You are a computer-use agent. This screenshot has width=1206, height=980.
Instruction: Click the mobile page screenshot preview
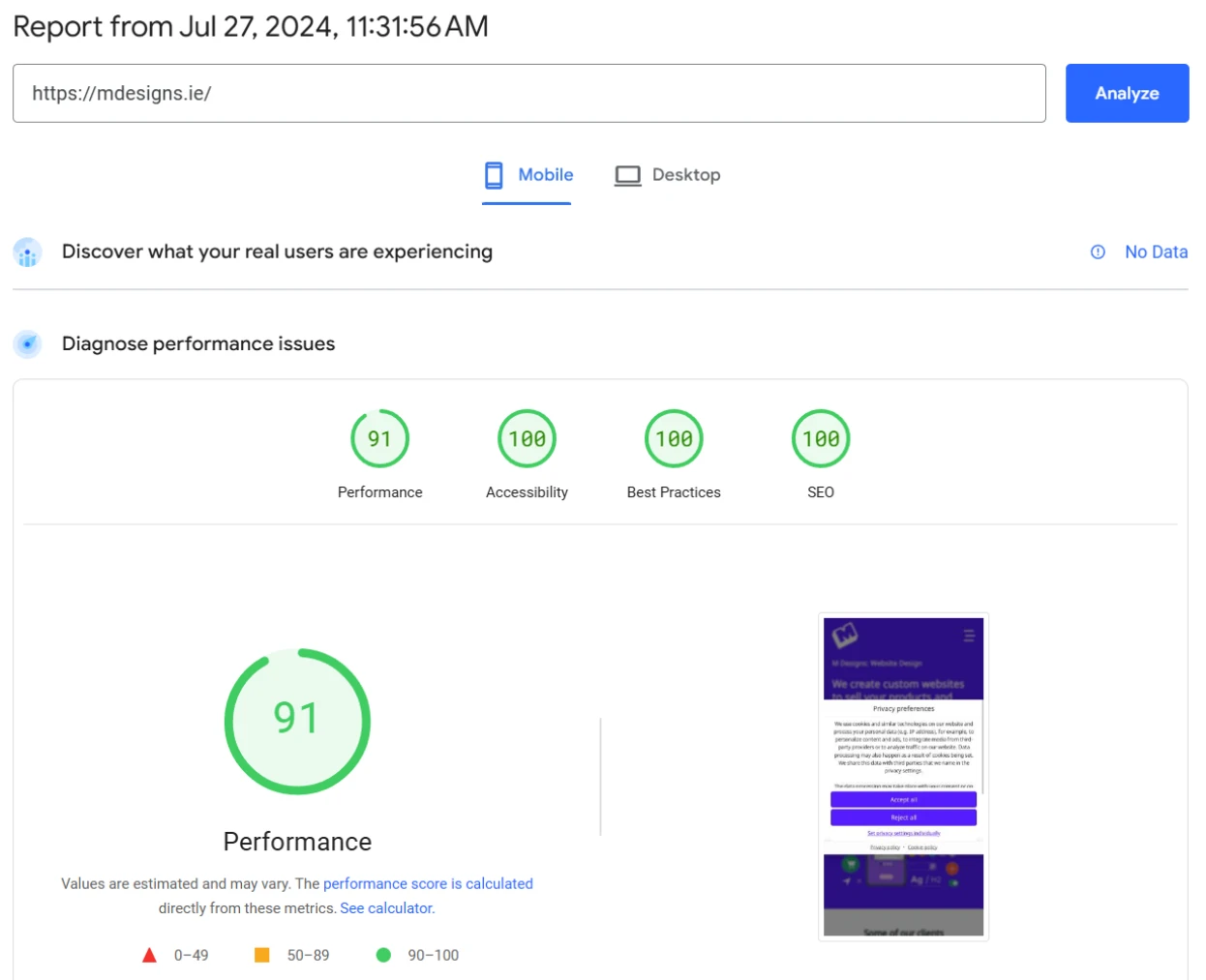(902, 776)
